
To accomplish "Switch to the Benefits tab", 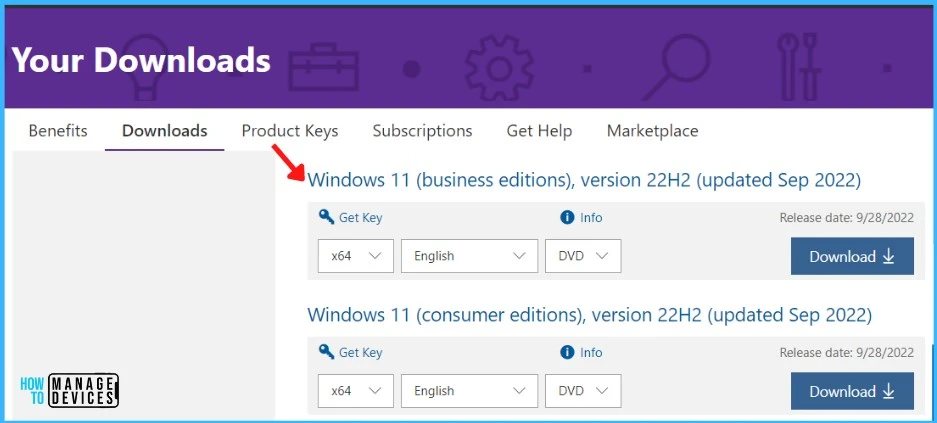I will [x=58, y=131].
